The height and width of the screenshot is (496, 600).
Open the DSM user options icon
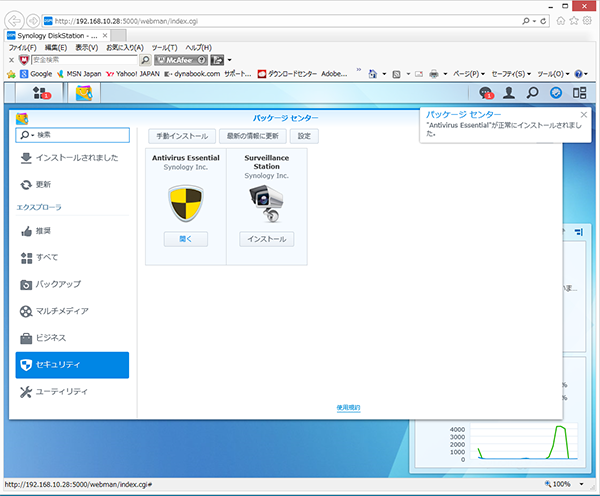coord(509,93)
